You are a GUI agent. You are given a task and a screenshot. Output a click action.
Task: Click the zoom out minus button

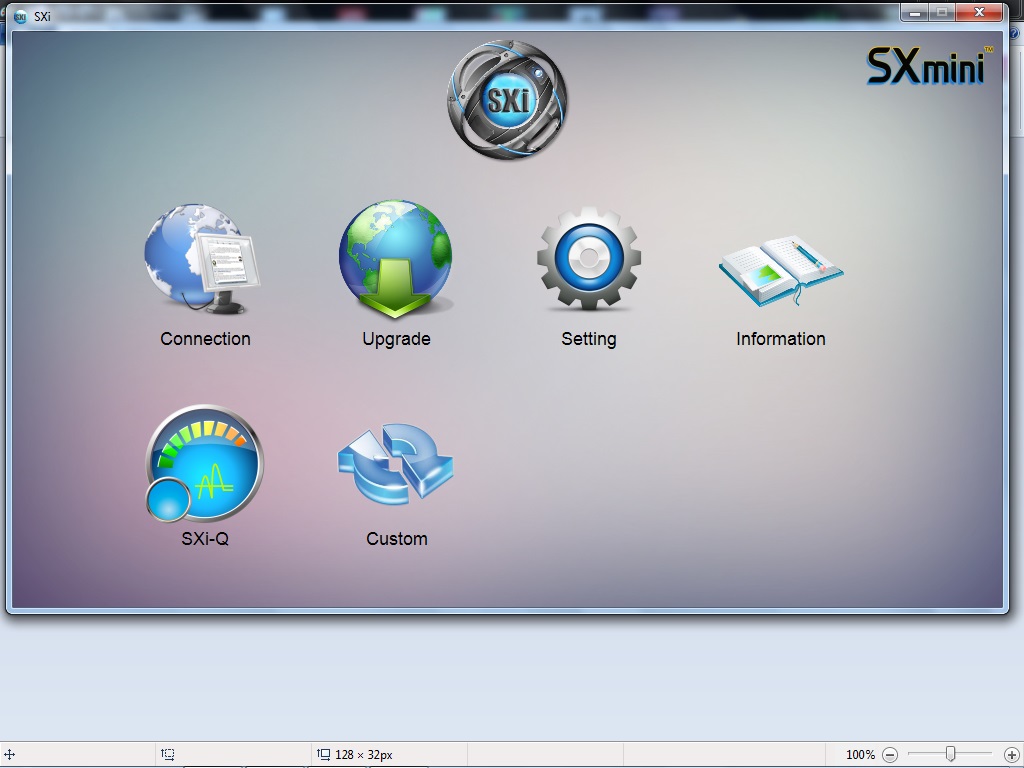(889, 755)
